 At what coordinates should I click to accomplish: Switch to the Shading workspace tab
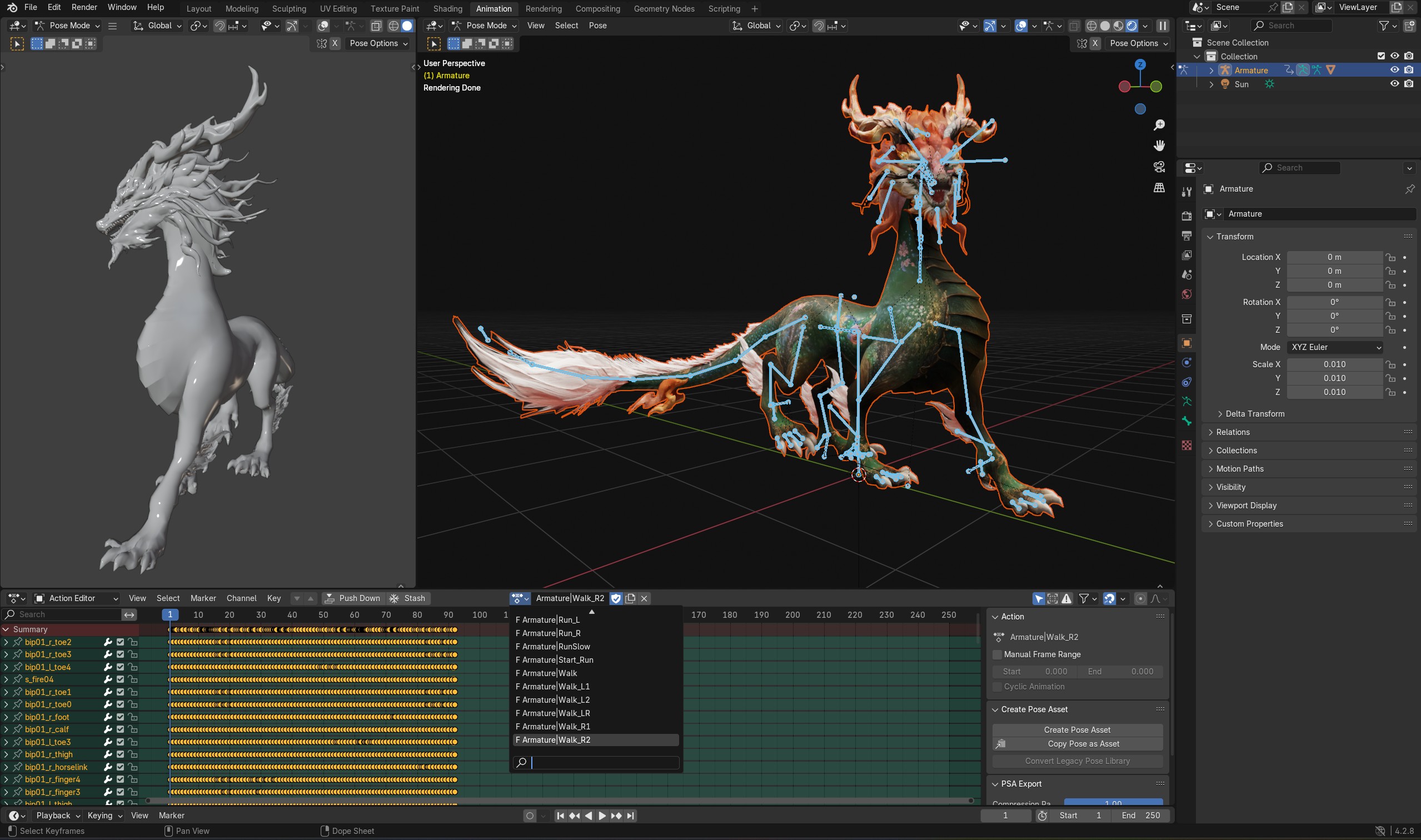click(447, 8)
